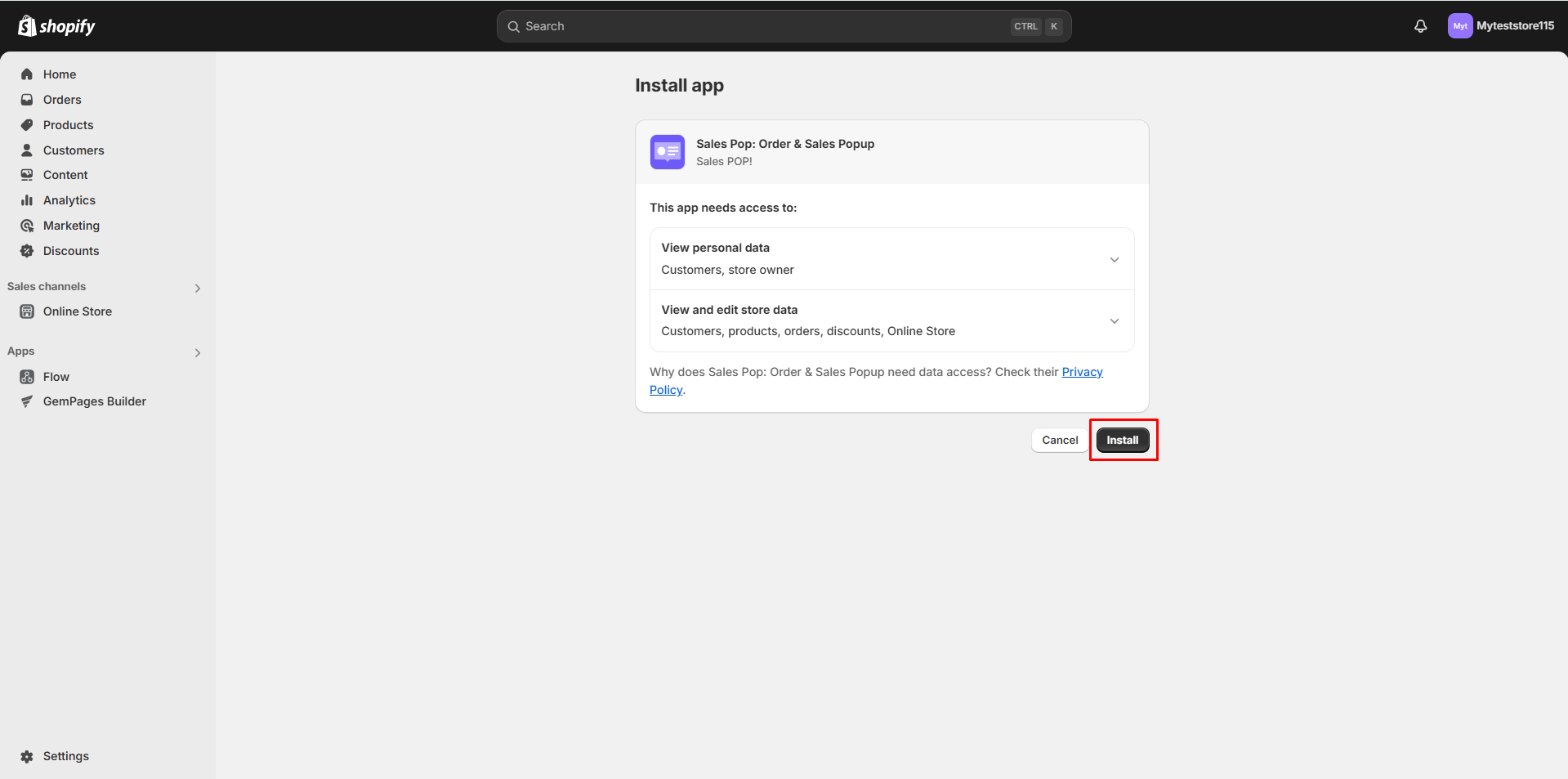Expand View and edit store data

pos(1114,320)
